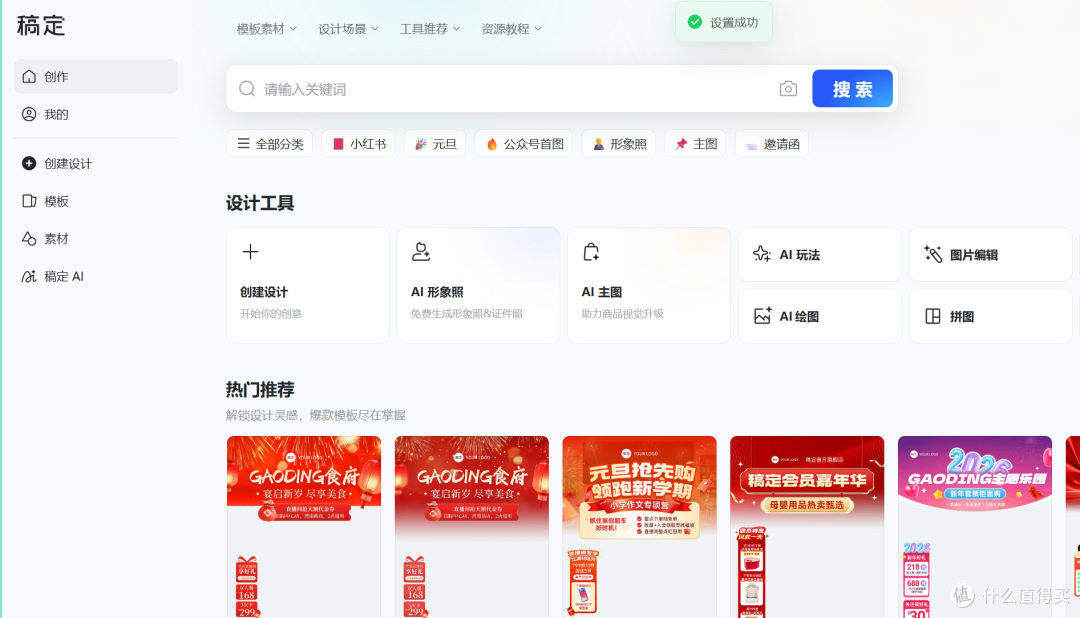The height and width of the screenshot is (618, 1080).
Task: Select the 素材 sidebar label
Action: 56,238
